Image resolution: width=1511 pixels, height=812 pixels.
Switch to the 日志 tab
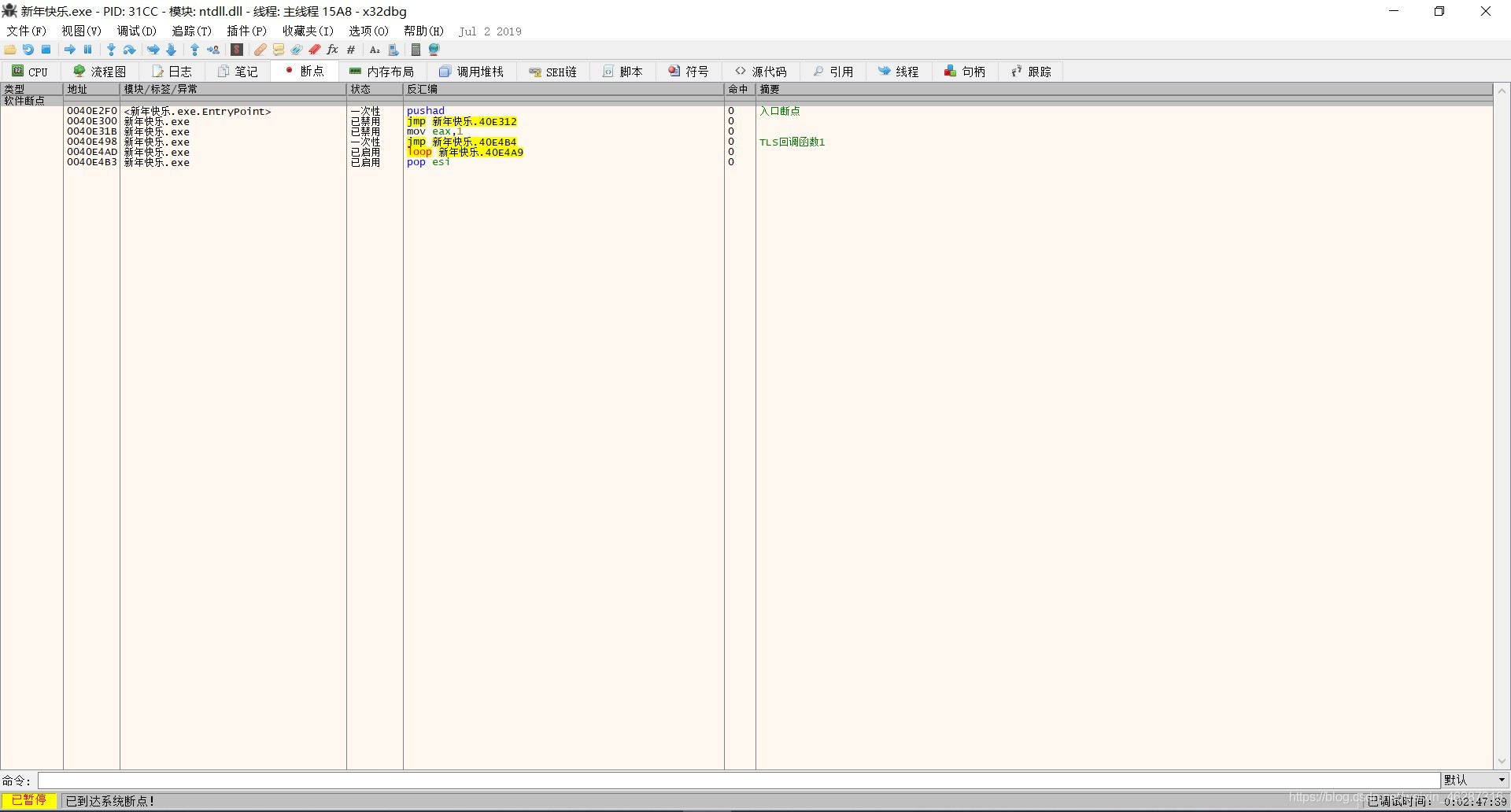click(172, 72)
